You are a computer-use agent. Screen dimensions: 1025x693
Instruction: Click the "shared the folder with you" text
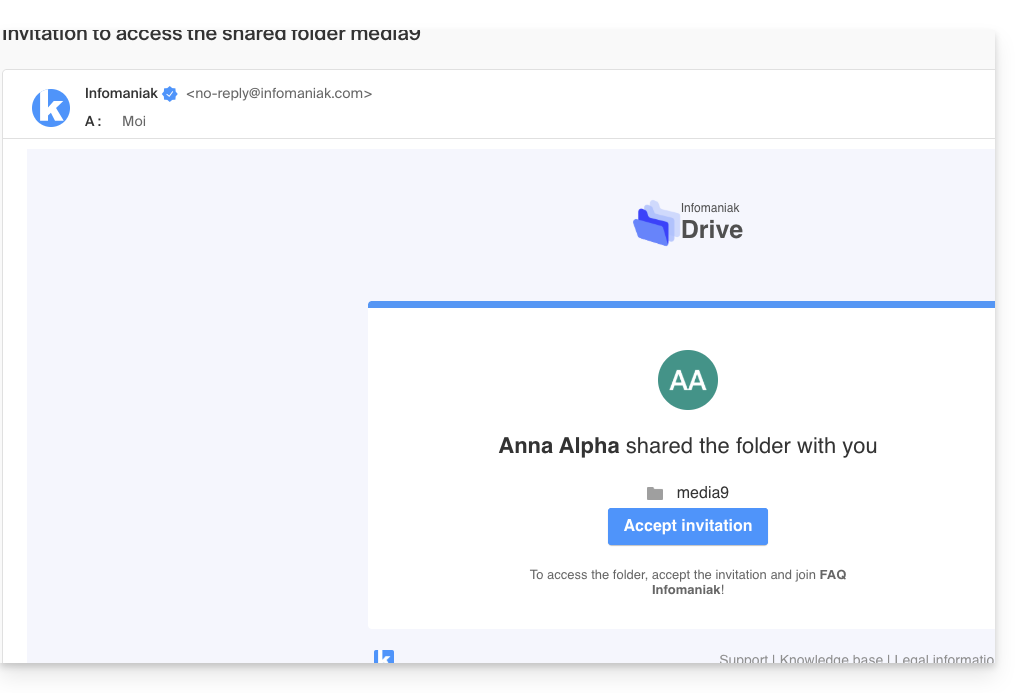click(x=751, y=446)
